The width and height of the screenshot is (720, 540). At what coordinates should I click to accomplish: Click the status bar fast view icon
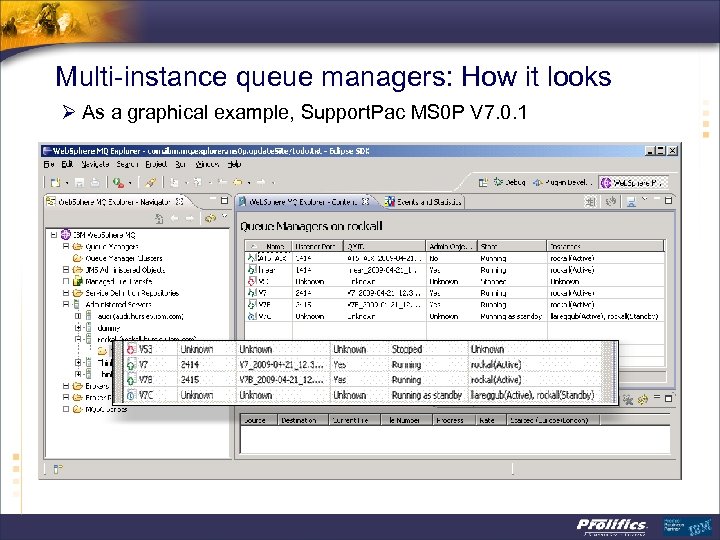pyautogui.click(x=57, y=469)
